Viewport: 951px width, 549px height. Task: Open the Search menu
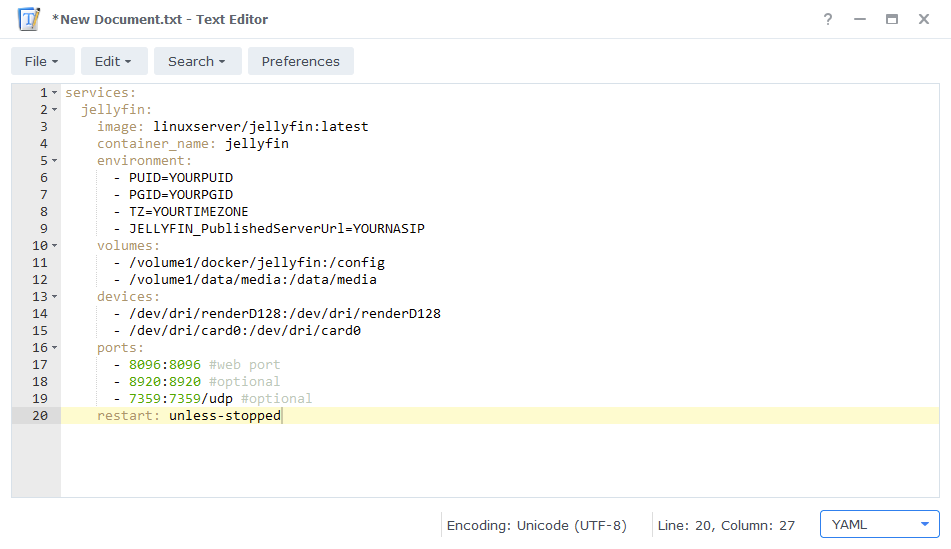pyautogui.click(x=198, y=61)
